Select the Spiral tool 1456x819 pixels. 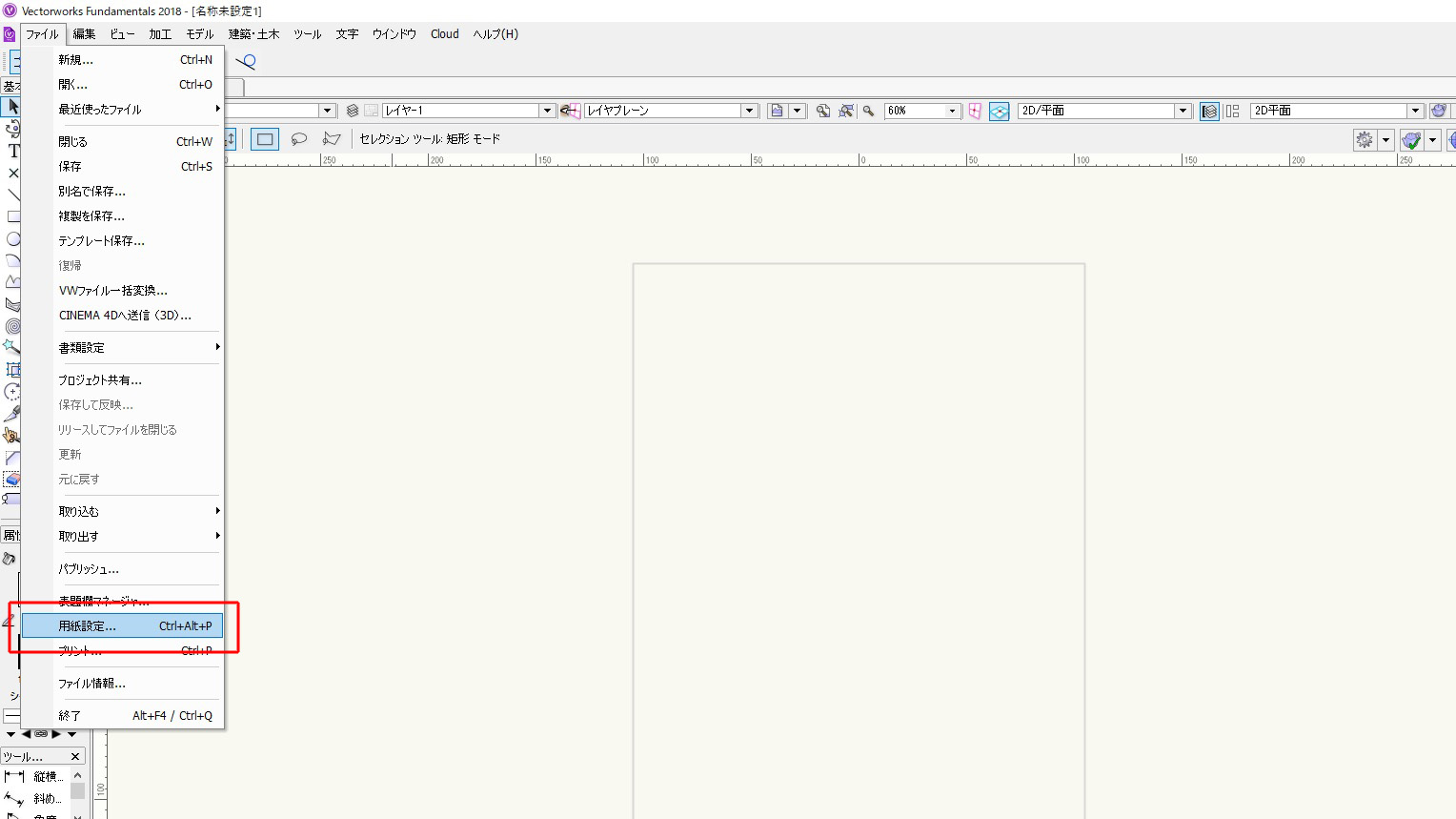(x=13, y=326)
